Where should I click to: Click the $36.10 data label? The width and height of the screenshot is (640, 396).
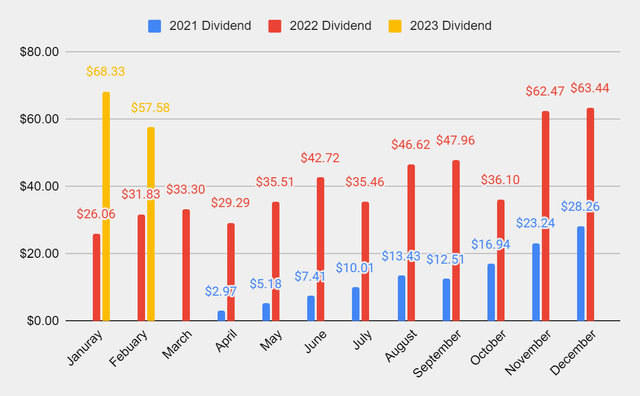[x=500, y=180]
